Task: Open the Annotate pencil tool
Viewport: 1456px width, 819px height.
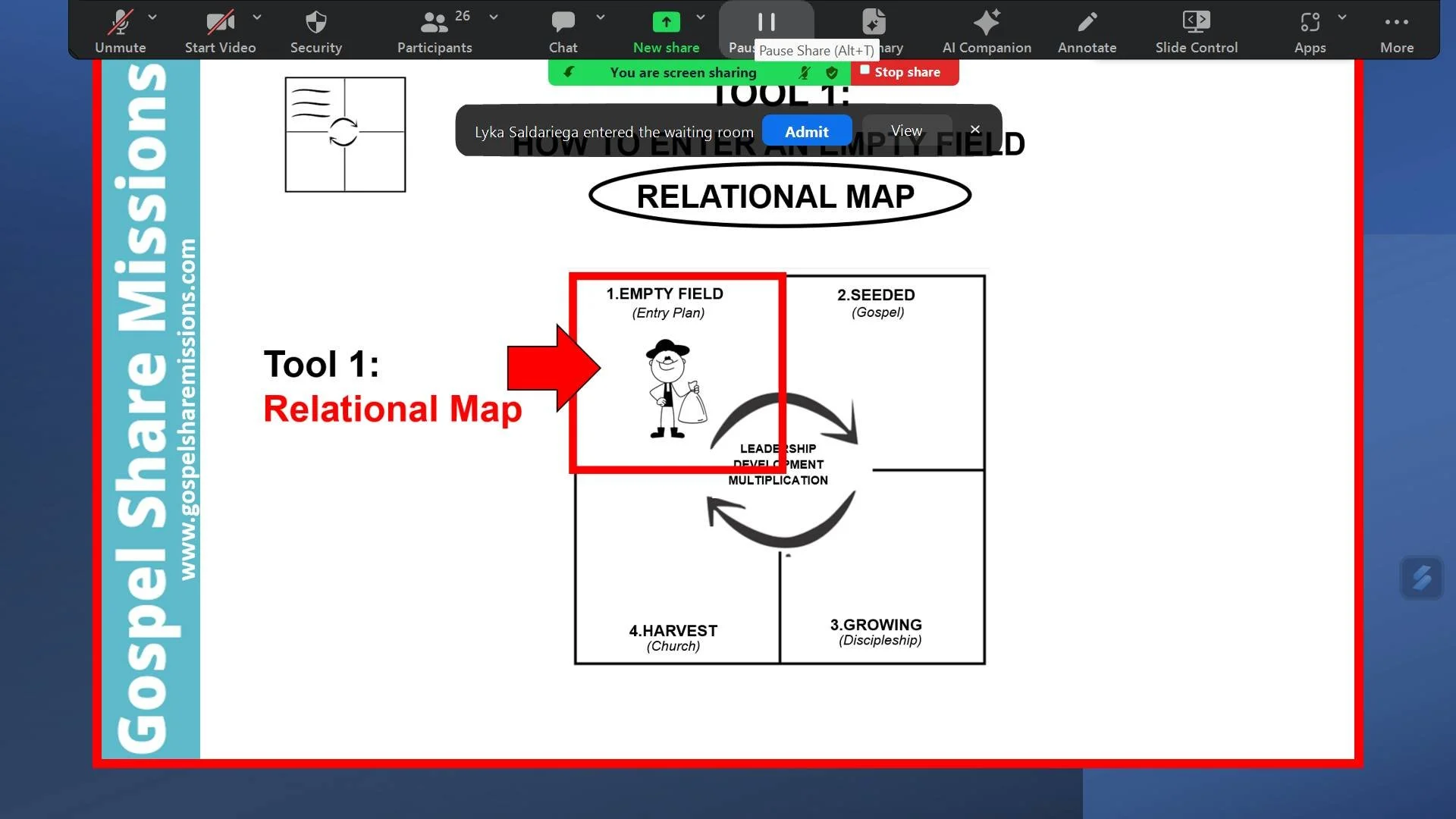Action: click(1087, 30)
